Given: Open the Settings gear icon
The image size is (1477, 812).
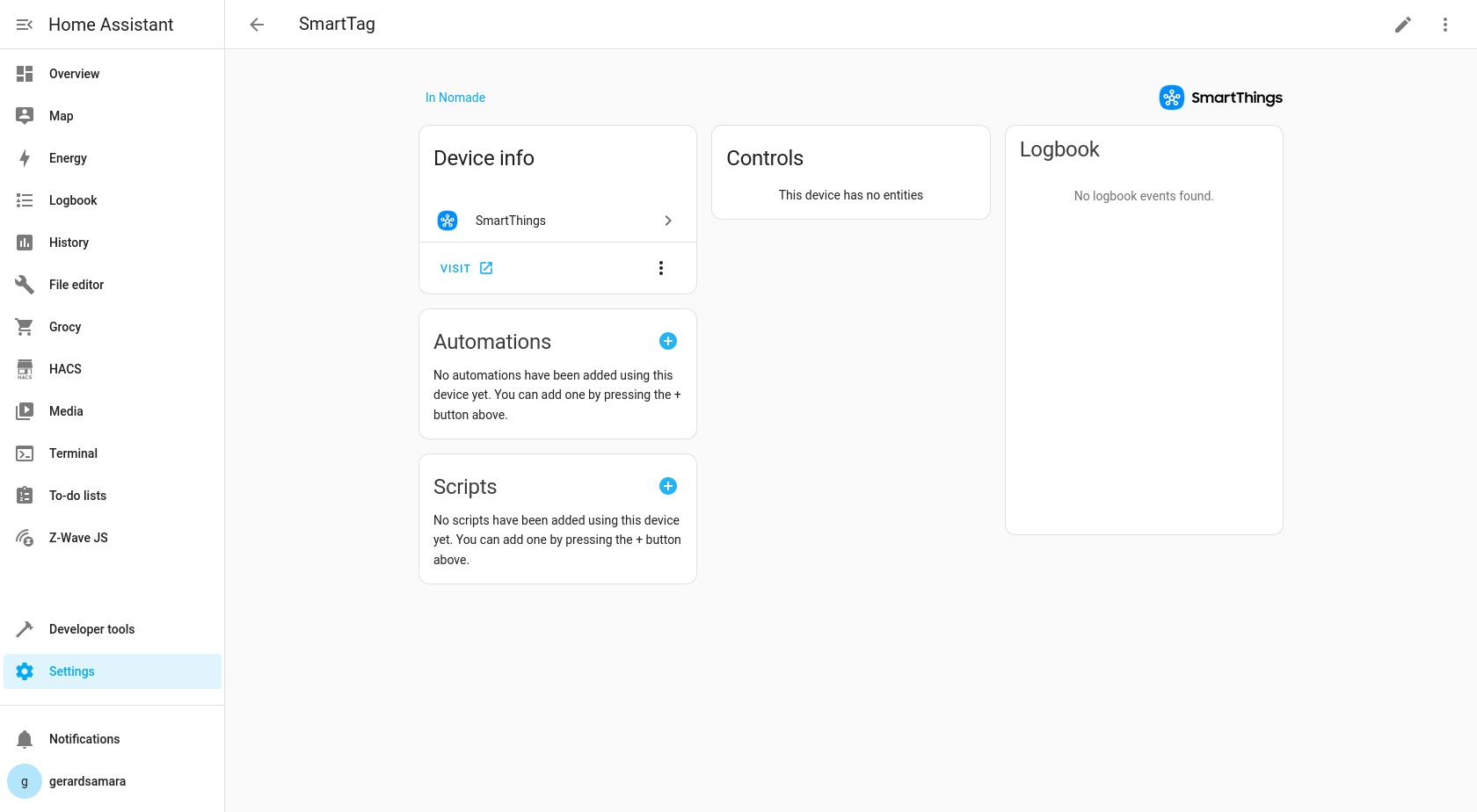Looking at the screenshot, I should click(x=25, y=671).
